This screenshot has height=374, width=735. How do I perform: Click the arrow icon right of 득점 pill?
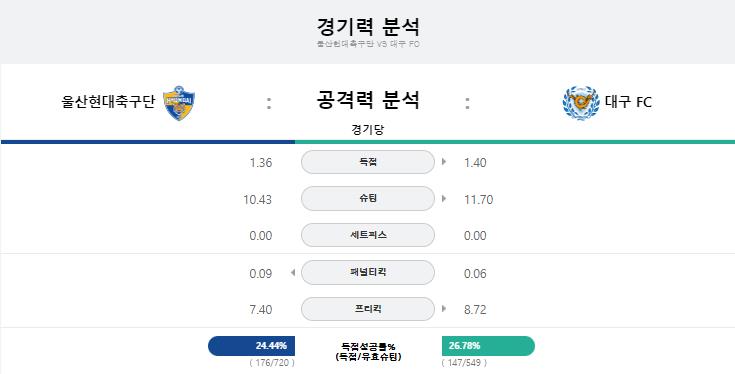[444, 162]
